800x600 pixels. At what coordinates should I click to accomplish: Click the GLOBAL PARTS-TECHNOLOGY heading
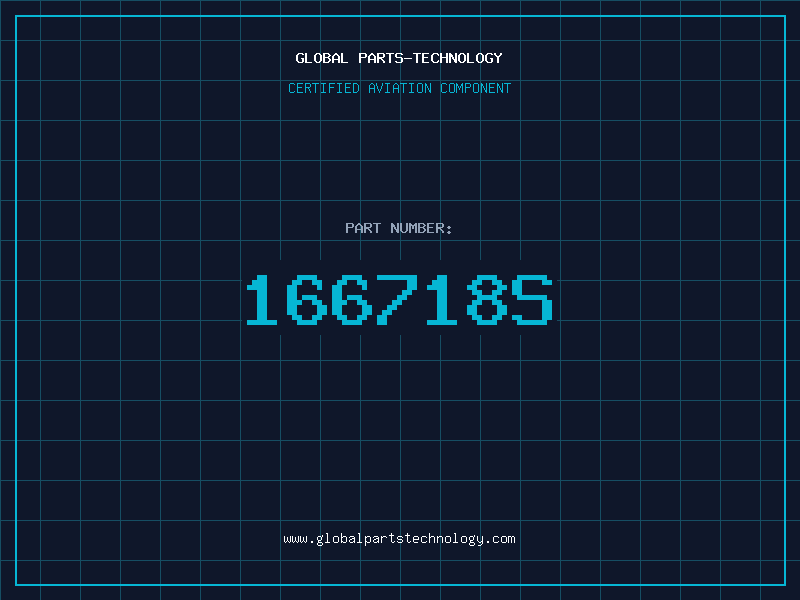coord(399,58)
